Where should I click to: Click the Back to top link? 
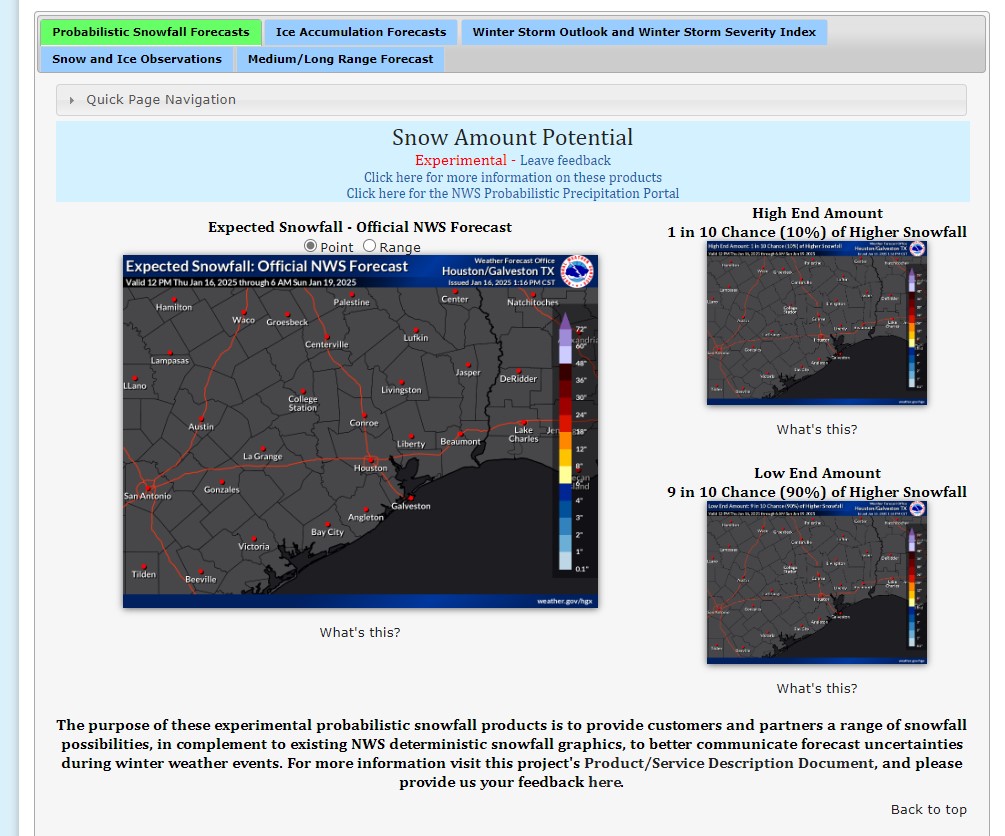click(928, 809)
